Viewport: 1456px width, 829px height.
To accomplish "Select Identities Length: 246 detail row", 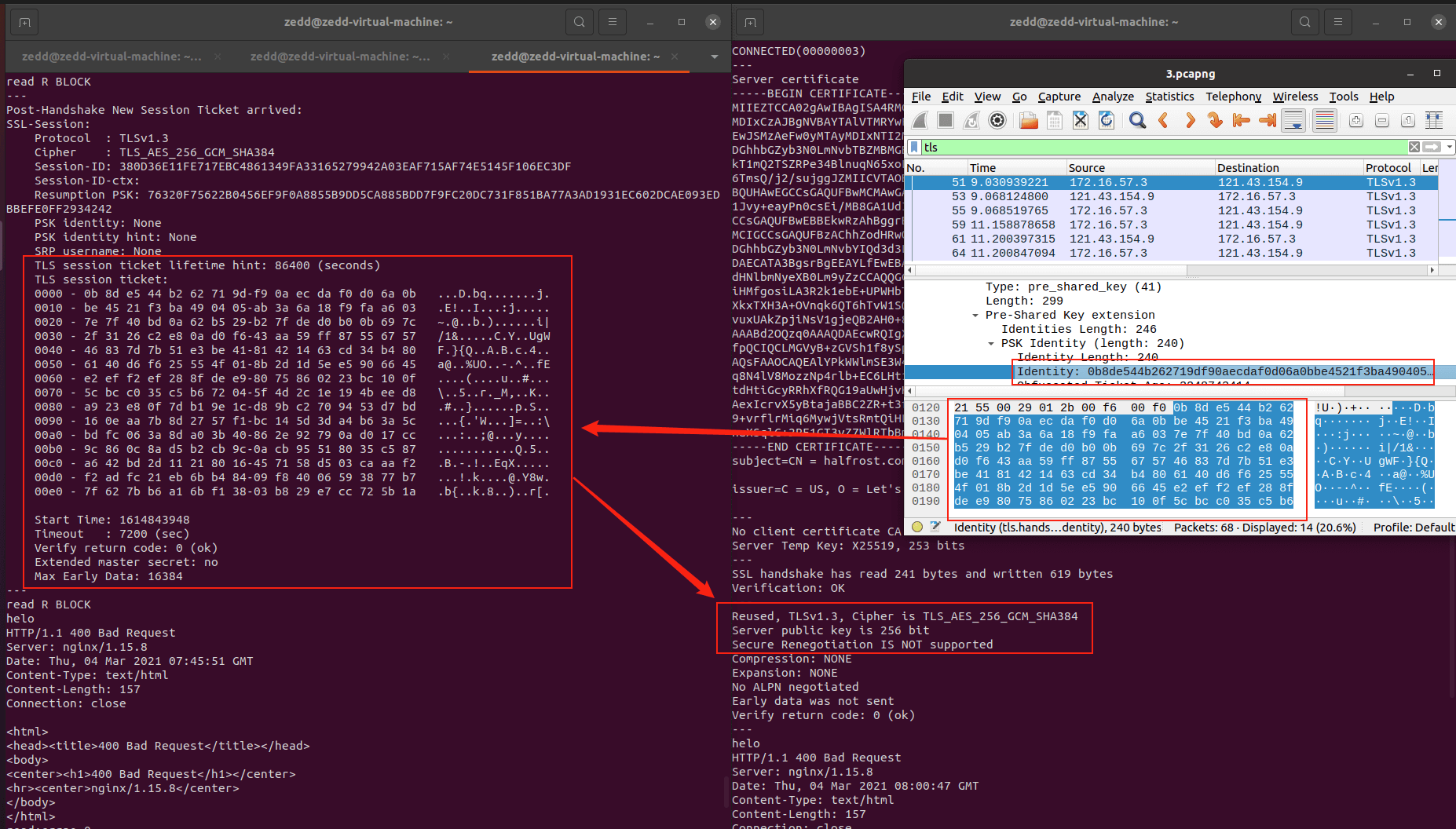I will pyautogui.click(x=1180, y=330).
